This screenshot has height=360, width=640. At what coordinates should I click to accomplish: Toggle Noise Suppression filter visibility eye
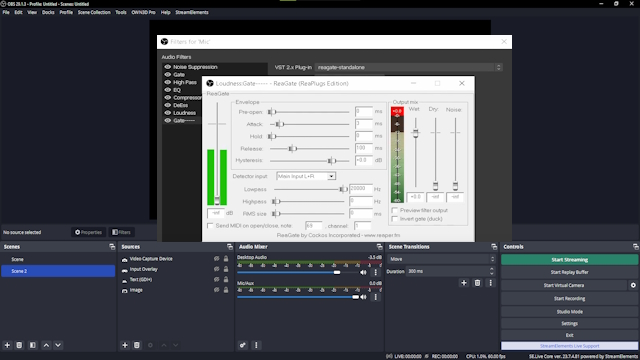(x=167, y=67)
